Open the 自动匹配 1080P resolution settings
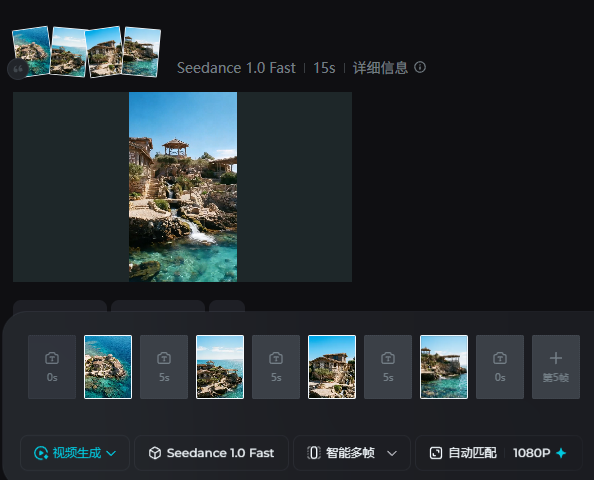Screen dimensions: 594x480 (499, 453)
